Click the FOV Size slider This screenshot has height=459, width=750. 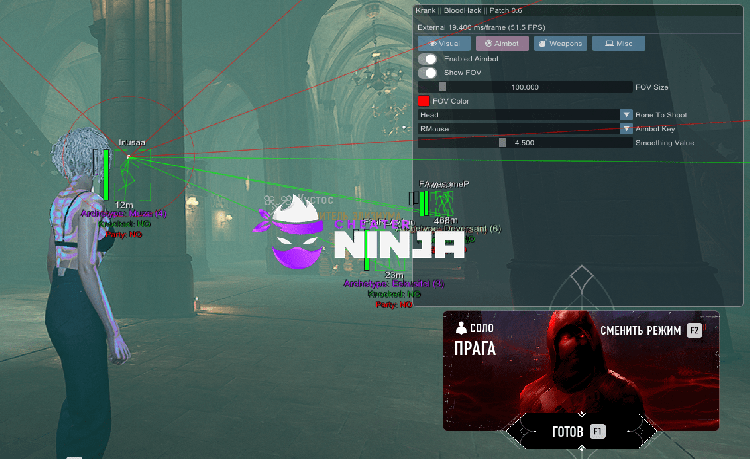coord(525,87)
